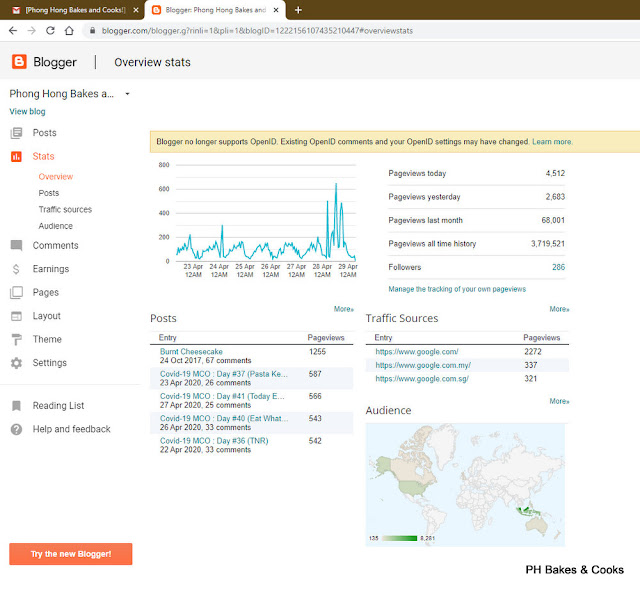640x589 pixels.
Task: Click the browser forward arrow
Action: coord(31,31)
